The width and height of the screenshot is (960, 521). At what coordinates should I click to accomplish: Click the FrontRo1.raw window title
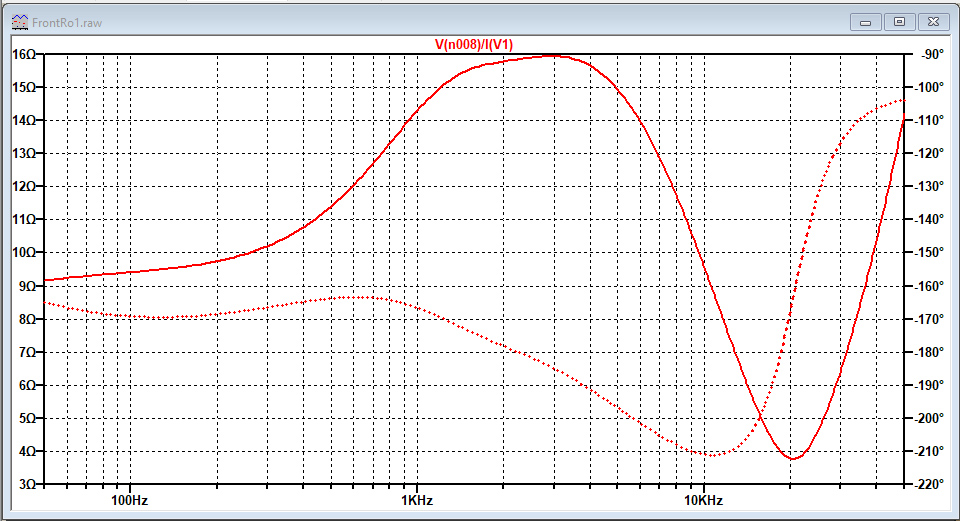pyautogui.click(x=67, y=23)
